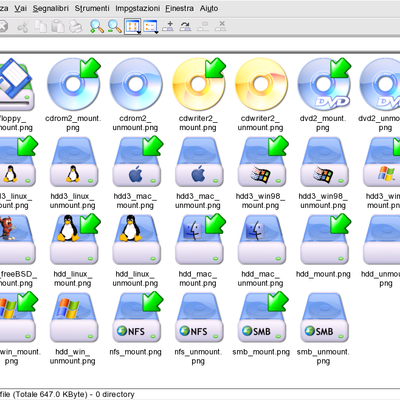Click the greyed detach tab icon
This screenshot has width=400, height=400.
pyautogui.click(x=203, y=26)
